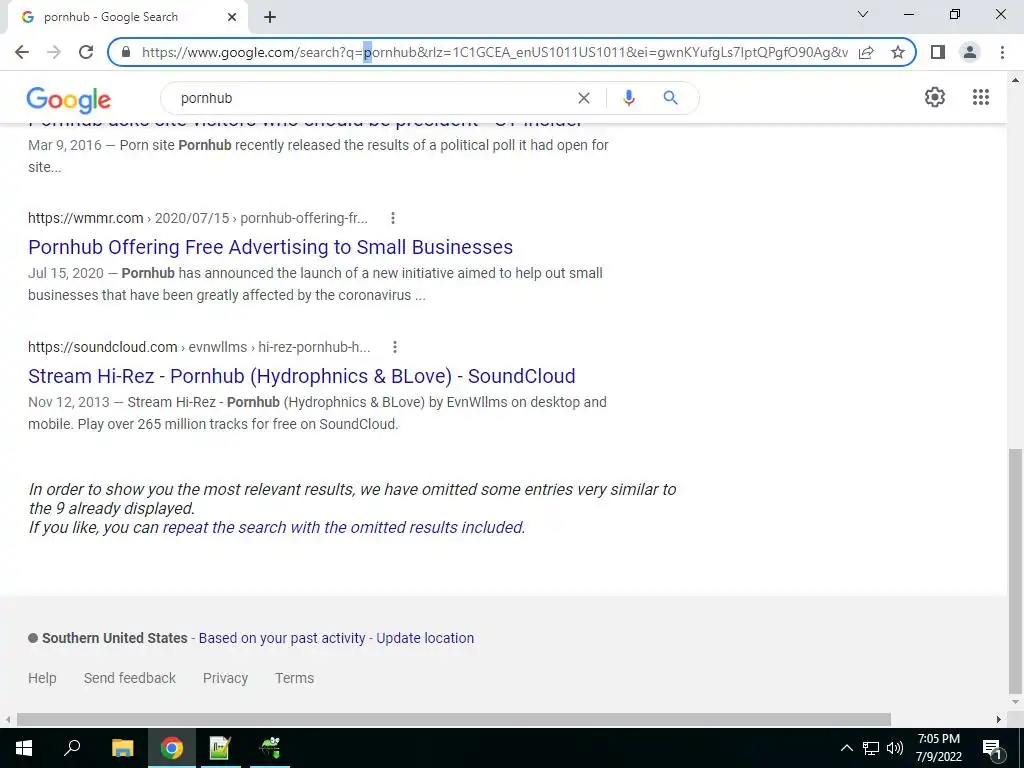
Task: Show hidden system tray icons
Action: pyautogui.click(x=846, y=748)
